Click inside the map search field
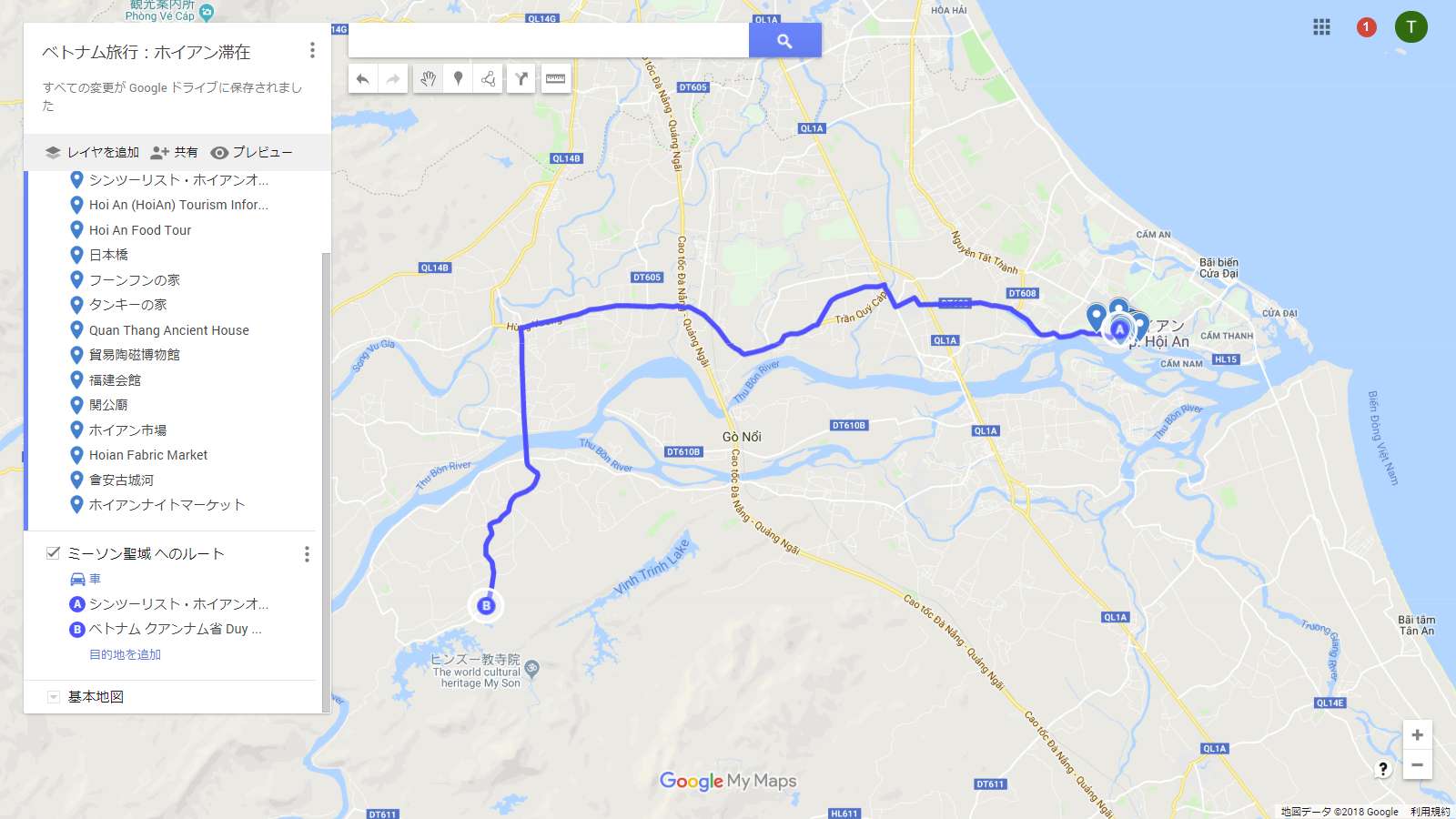This screenshot has height=819, width=1456. pos(549,40)
